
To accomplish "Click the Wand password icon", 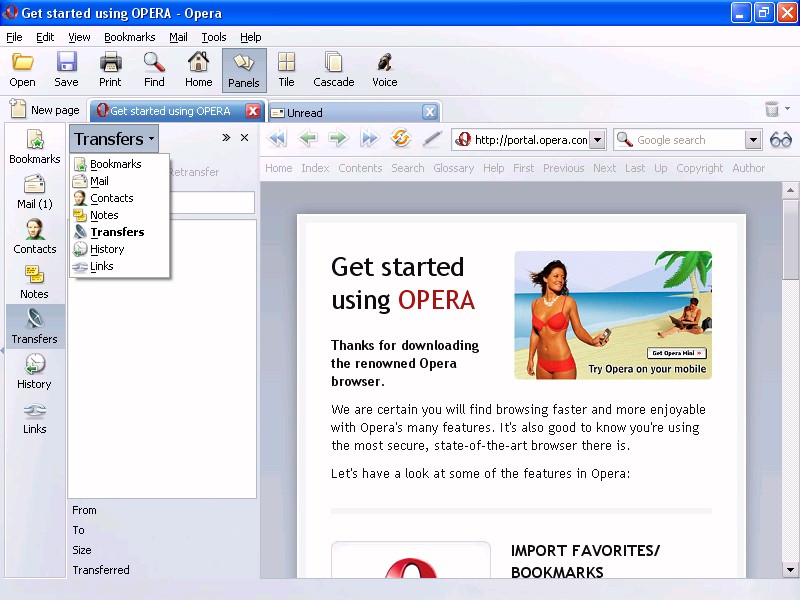I will pyautogui.click(x=432, y=140).
